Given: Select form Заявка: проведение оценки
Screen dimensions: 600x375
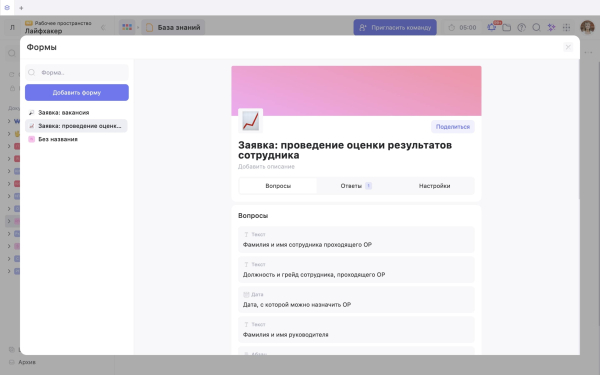Looking at the screenshot, I should pyautogui.click(x=76, y=126).
